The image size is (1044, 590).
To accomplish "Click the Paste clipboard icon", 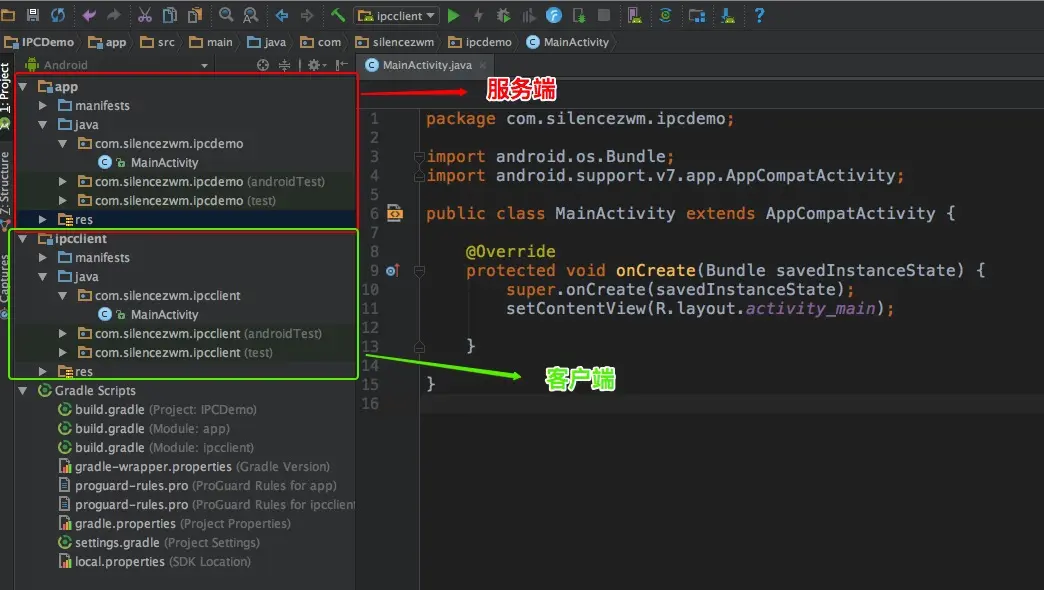I will pyautogui.click(x=194, y=15).
